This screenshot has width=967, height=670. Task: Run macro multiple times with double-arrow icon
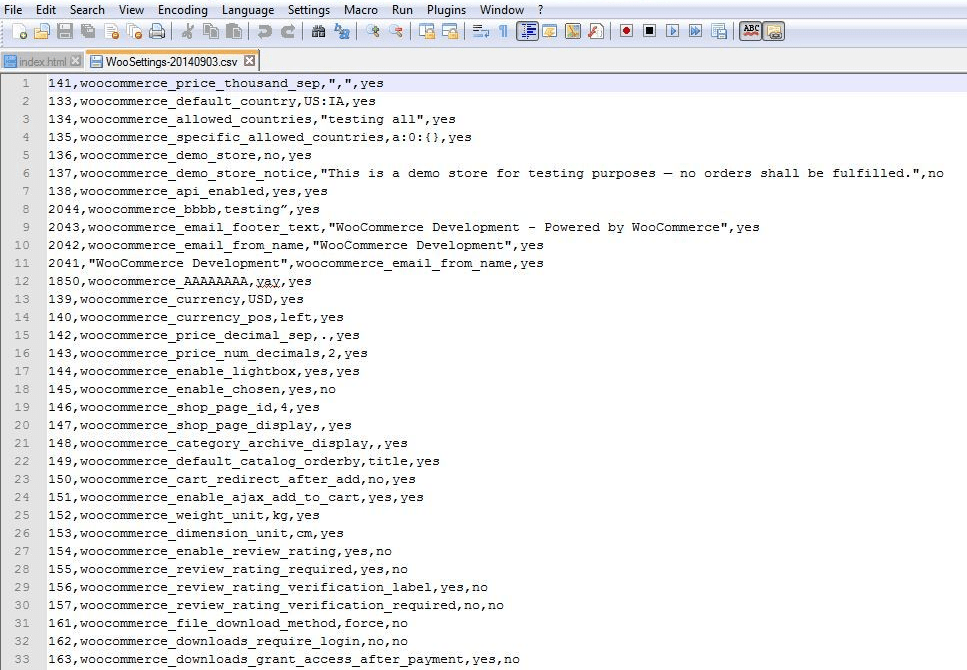[x=696, y=31]
